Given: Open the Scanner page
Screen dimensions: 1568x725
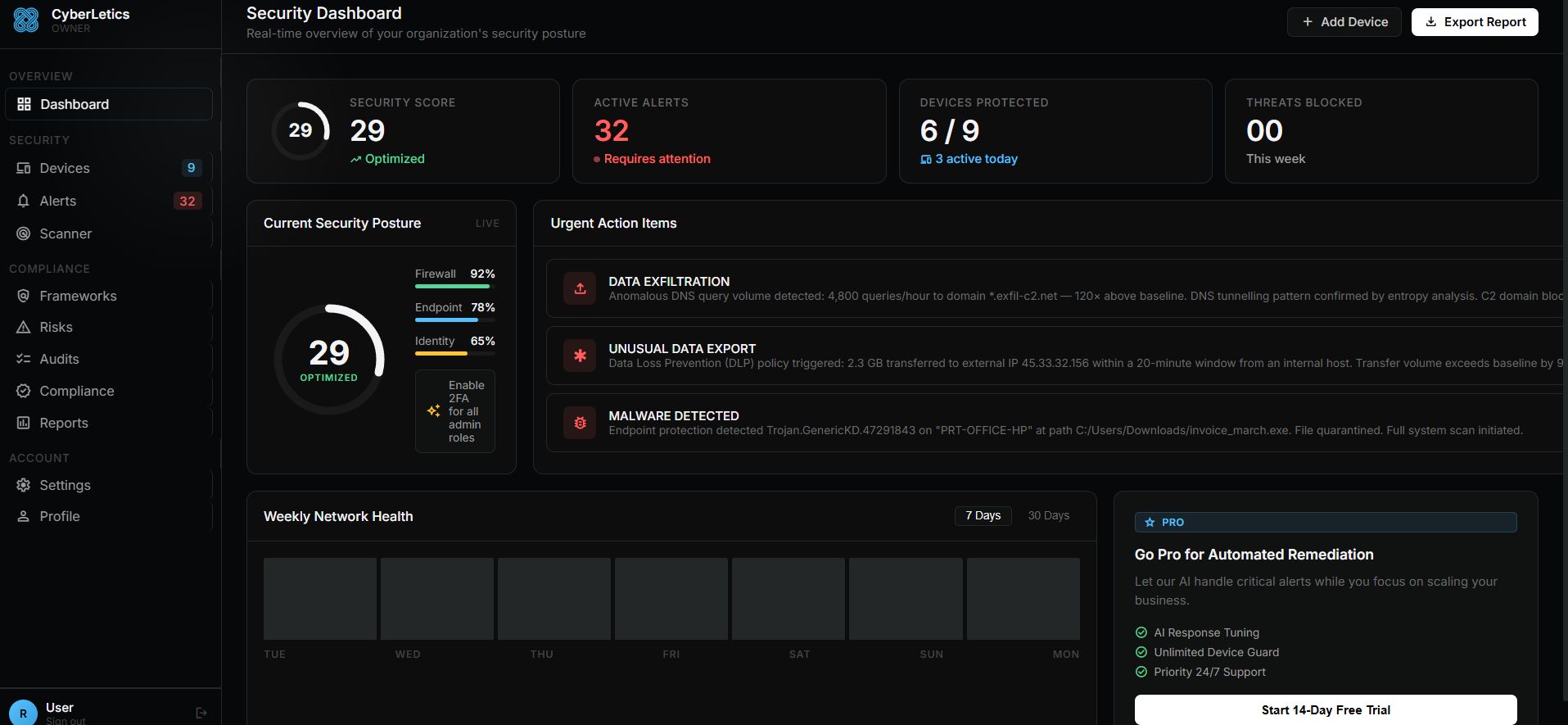Looking at the screenshot, I should pyautogui.click(x=109, y=233).
